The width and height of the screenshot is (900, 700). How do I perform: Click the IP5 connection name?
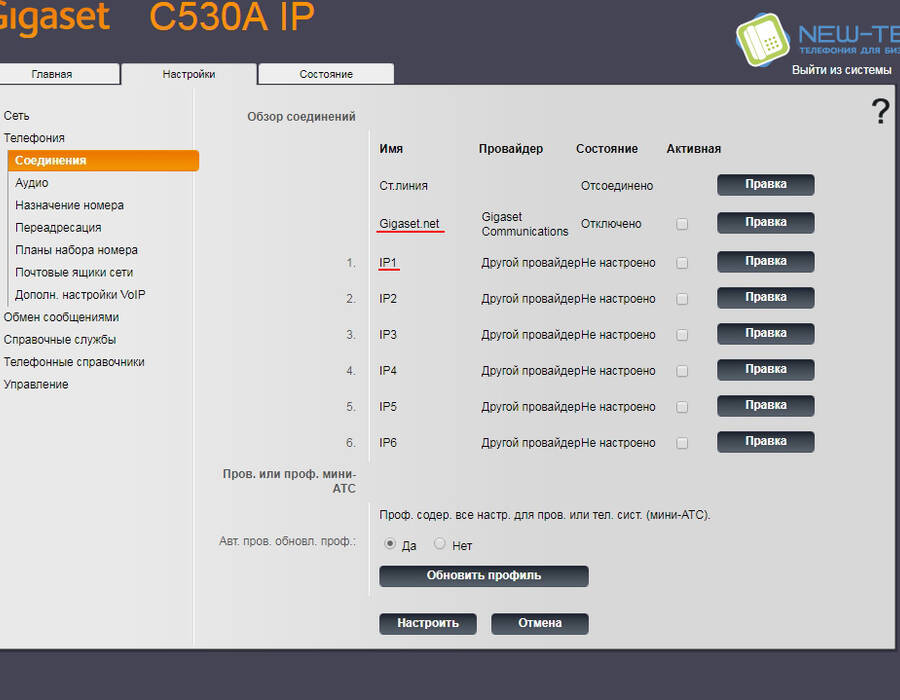[x=388, y=407]
